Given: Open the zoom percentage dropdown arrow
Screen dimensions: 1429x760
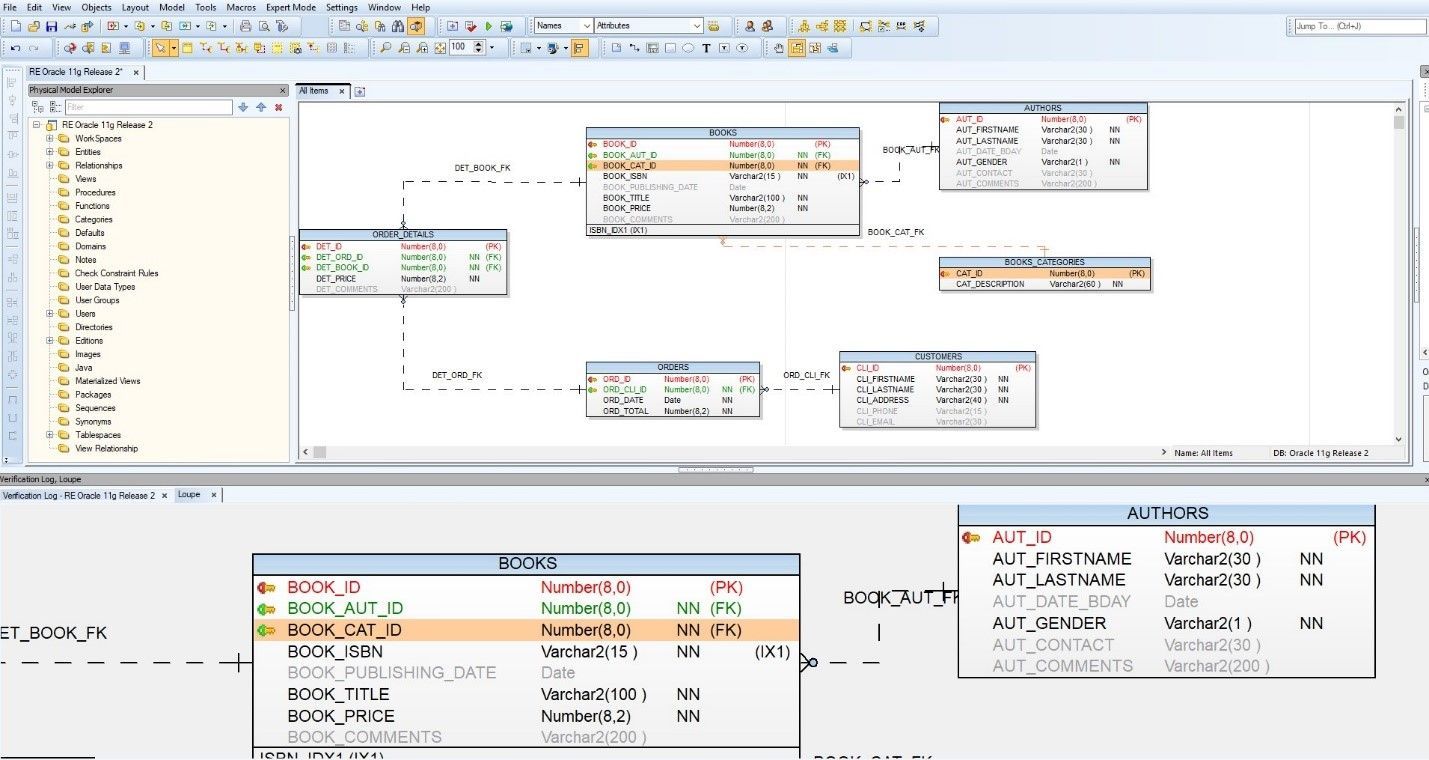Looking at the screenshot, I should coord(491,48).
